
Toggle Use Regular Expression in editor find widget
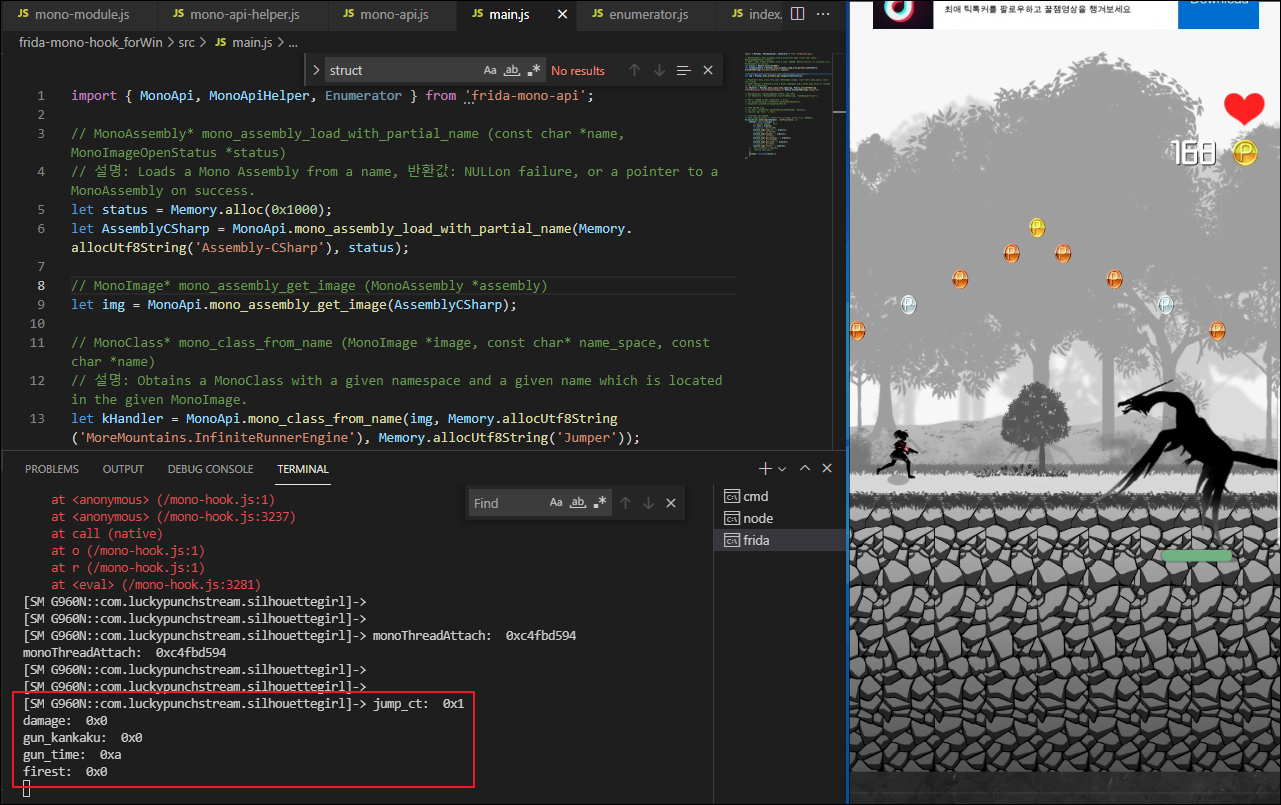tap(534, 70)
